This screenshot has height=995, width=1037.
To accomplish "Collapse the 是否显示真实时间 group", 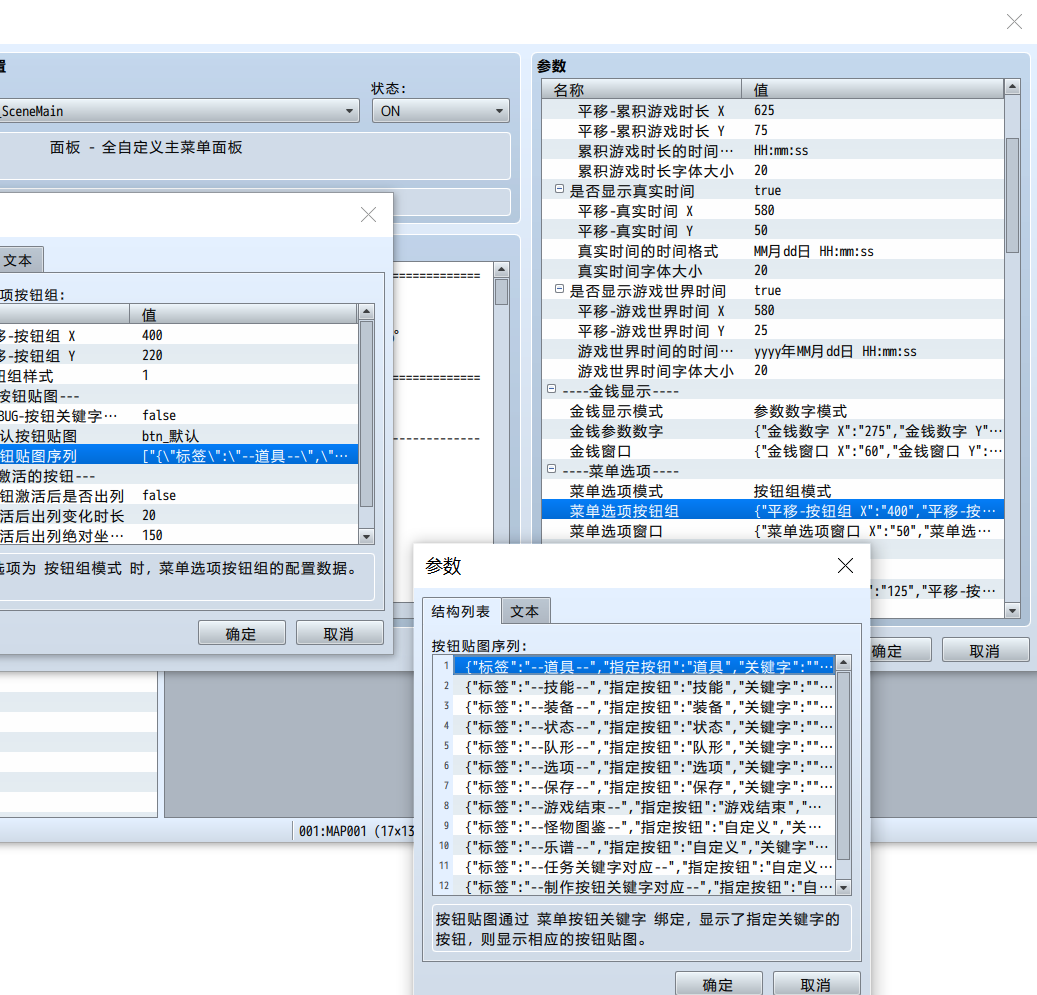I will click(x=559, y=190).
